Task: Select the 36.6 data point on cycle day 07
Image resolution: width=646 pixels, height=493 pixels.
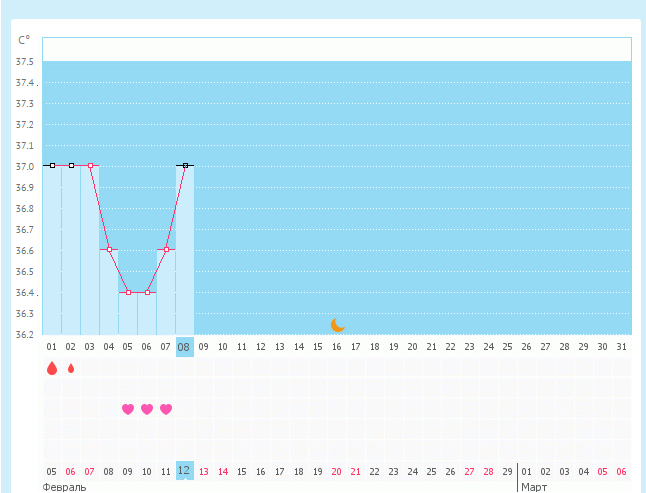Action: coord(166,249)
